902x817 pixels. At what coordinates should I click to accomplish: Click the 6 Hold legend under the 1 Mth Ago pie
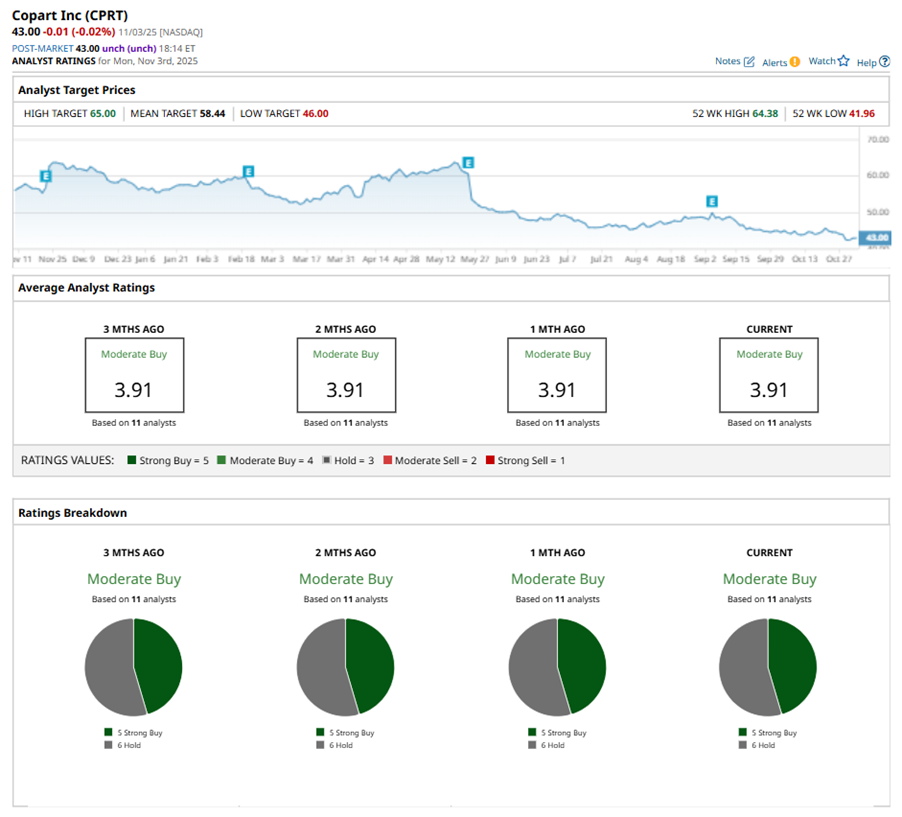point(557,745)
